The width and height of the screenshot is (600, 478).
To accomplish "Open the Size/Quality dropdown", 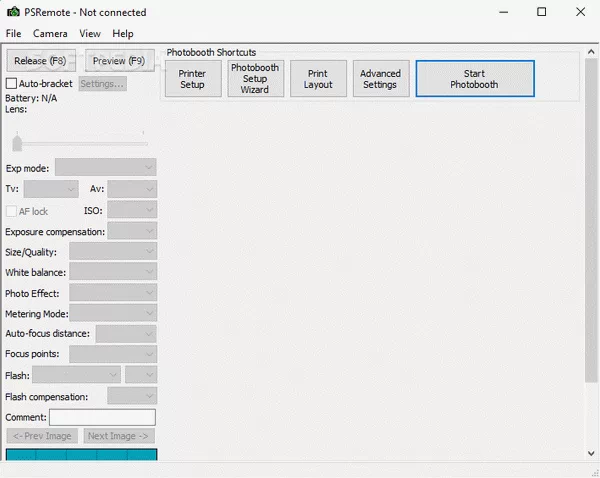I will (x=113, y=251).
